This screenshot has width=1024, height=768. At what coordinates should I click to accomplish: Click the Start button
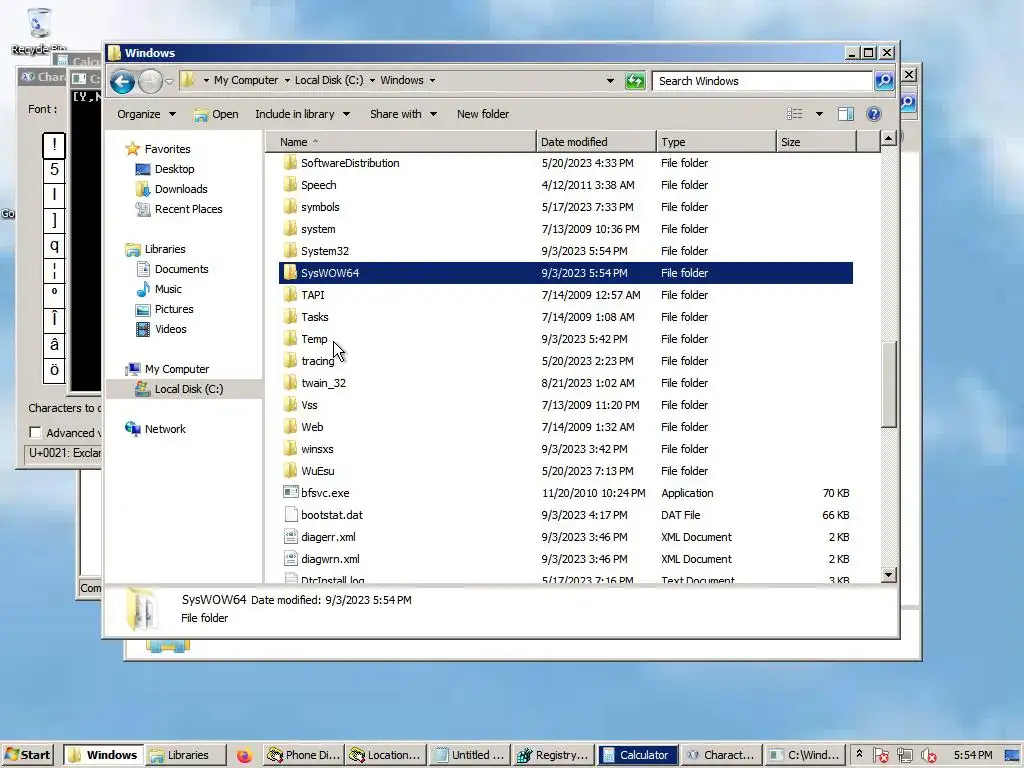click(x=27, y=755)
